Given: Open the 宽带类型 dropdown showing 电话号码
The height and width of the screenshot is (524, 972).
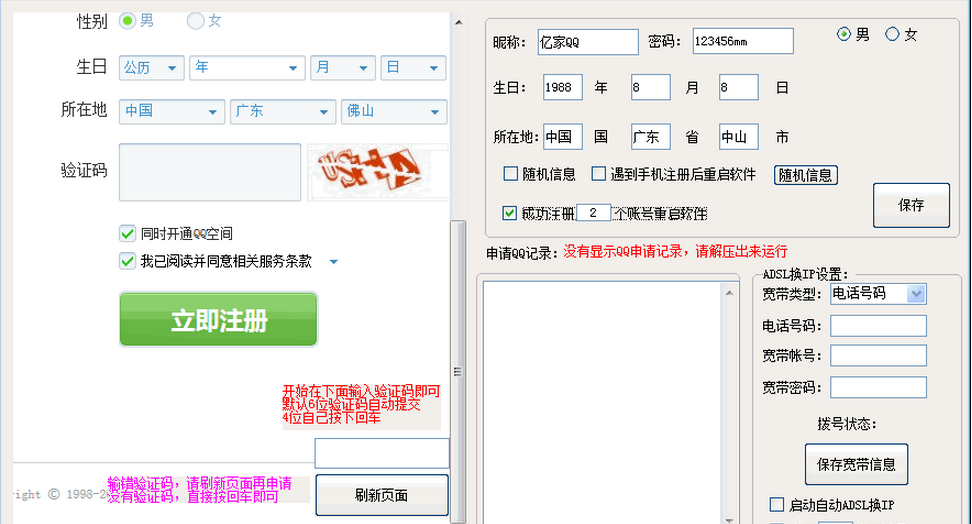Looking at the screenshot, I should pos(878,293).
